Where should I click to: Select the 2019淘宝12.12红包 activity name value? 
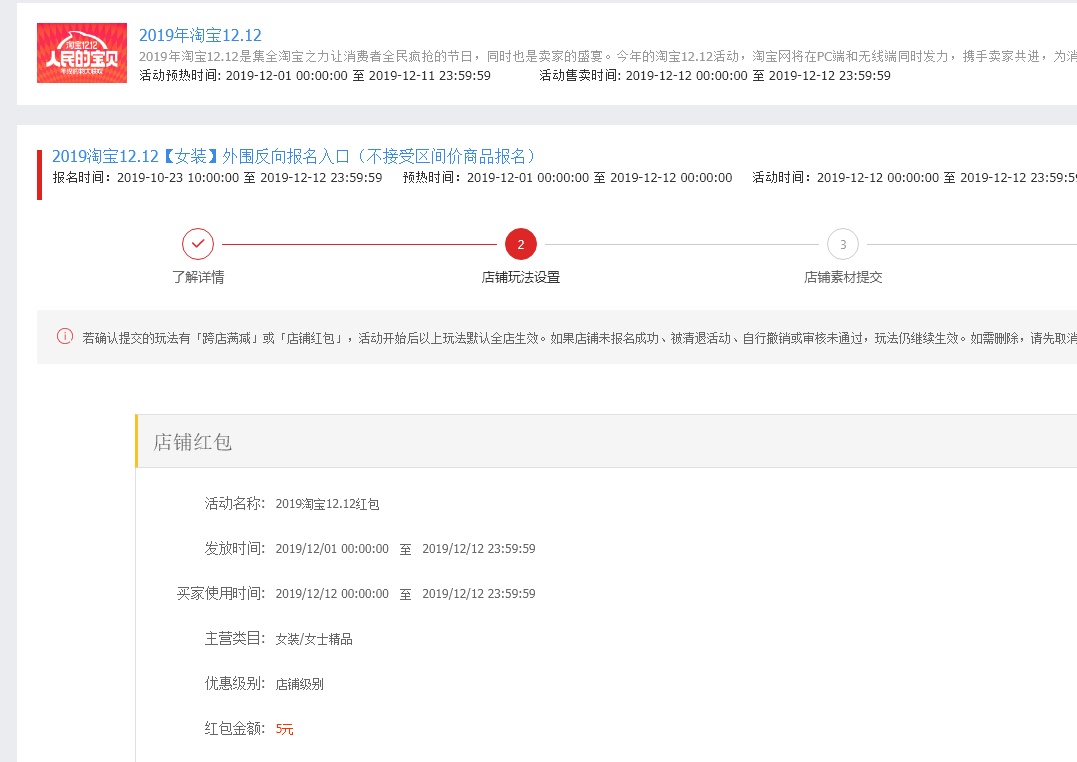coord(327,504)
